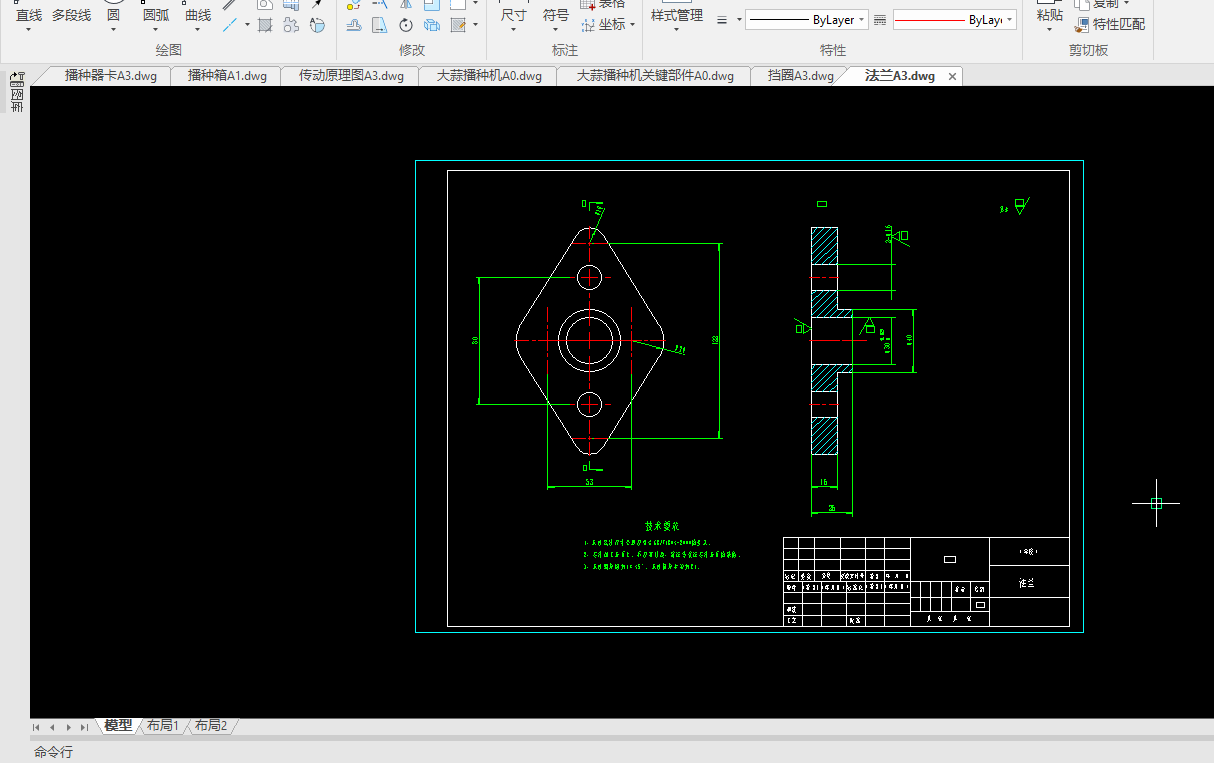Click the puzzle-piece block icon in 绘图
Viewport: 1214px width, 763px height.
click(x=291, y=25)
